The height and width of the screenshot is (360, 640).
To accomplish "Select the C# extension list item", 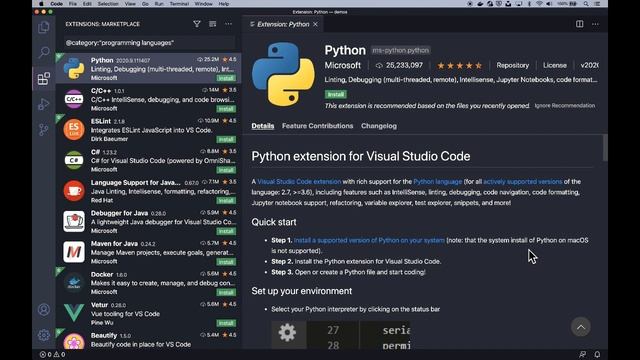I will [x=149, y=160].
